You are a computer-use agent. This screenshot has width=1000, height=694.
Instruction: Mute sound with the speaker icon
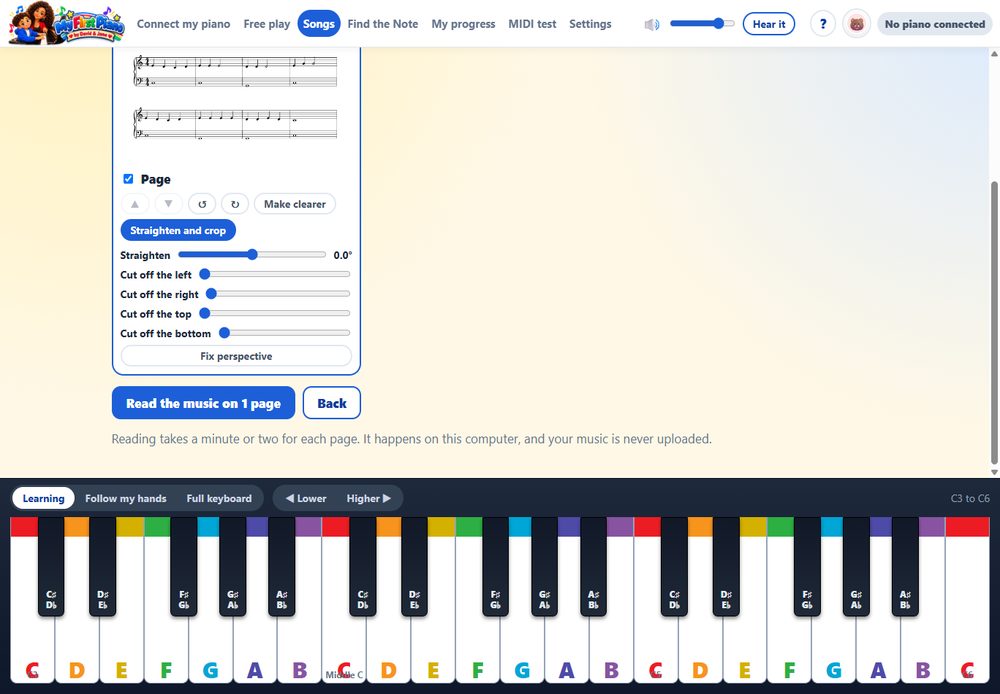pos(651,24)
